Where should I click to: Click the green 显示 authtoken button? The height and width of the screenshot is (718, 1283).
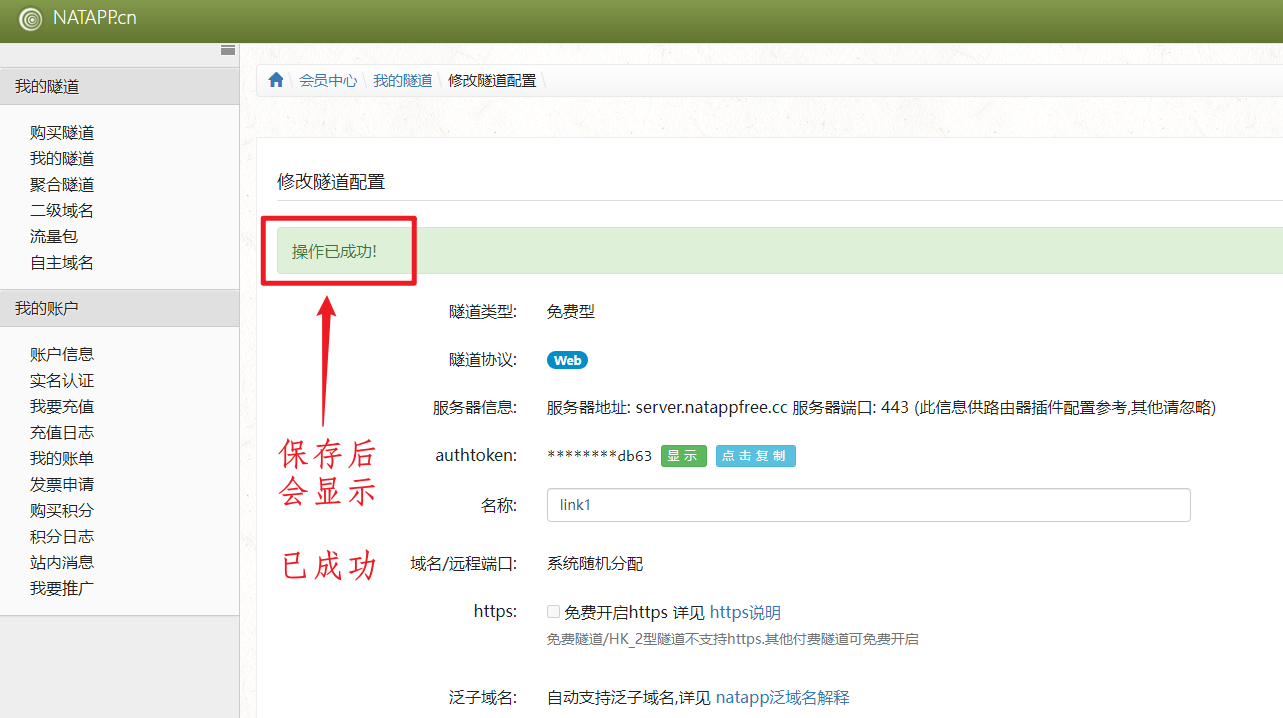click(x=683, y=456)
